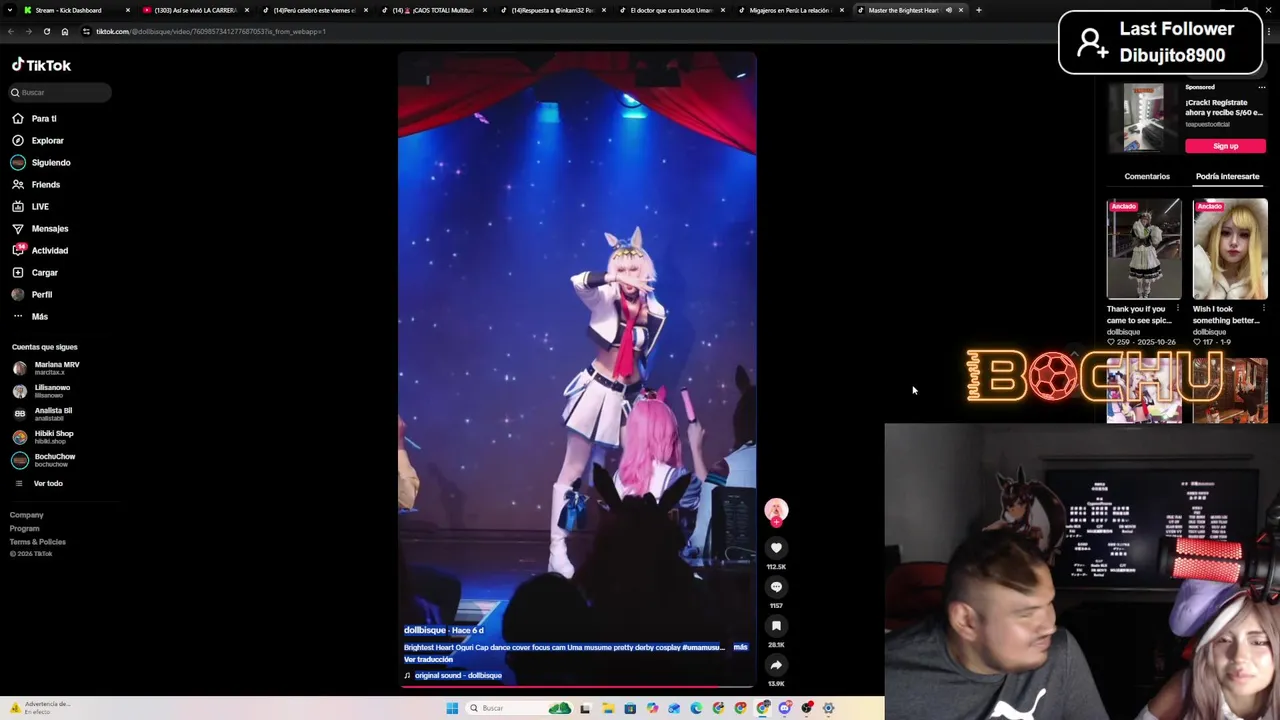Switch to El doctor que cura todo tab
1280x720 pixels.
point(670,10)
